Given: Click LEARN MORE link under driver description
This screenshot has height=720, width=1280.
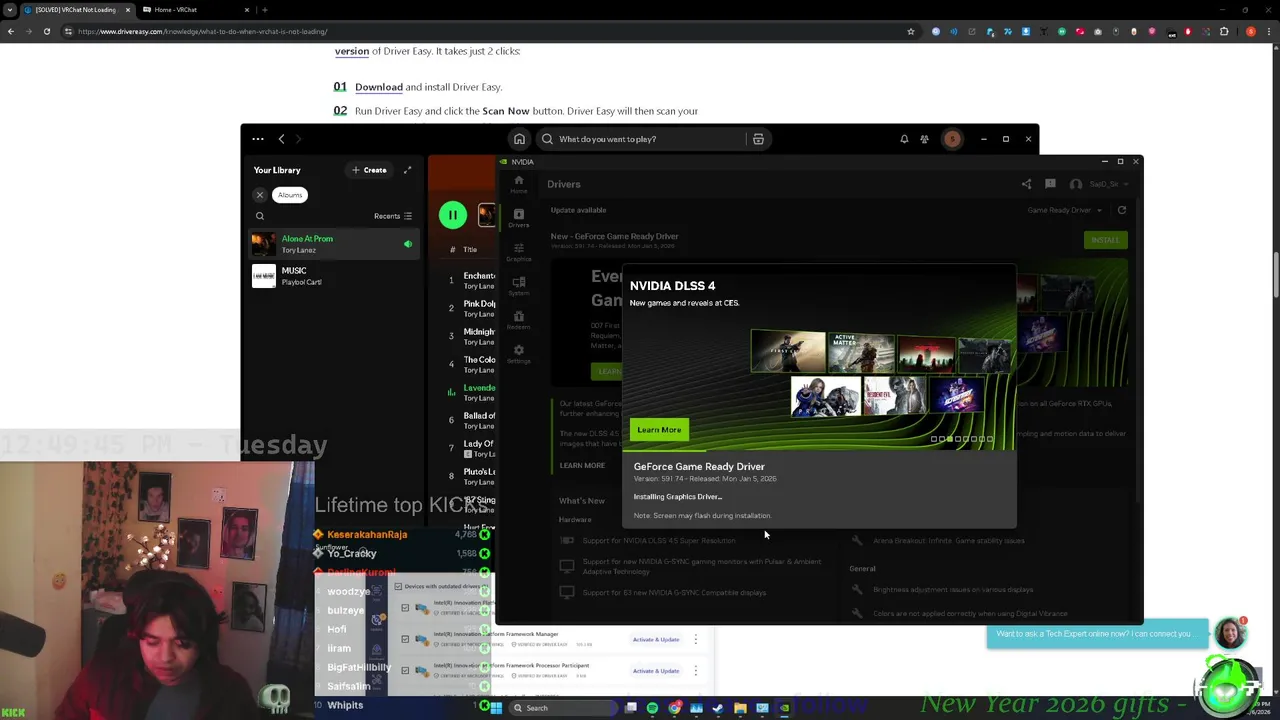Looking at the screenshot, I should pos(582,465).
